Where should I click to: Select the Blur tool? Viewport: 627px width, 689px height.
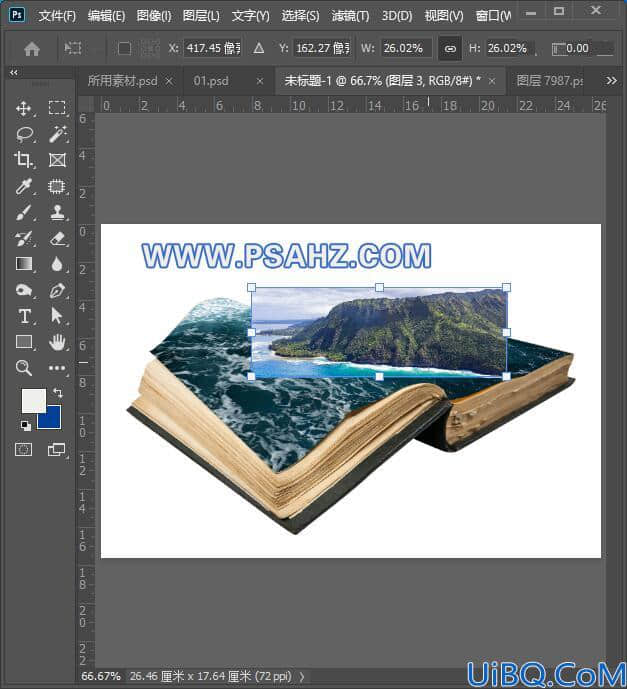click(57, 264)
